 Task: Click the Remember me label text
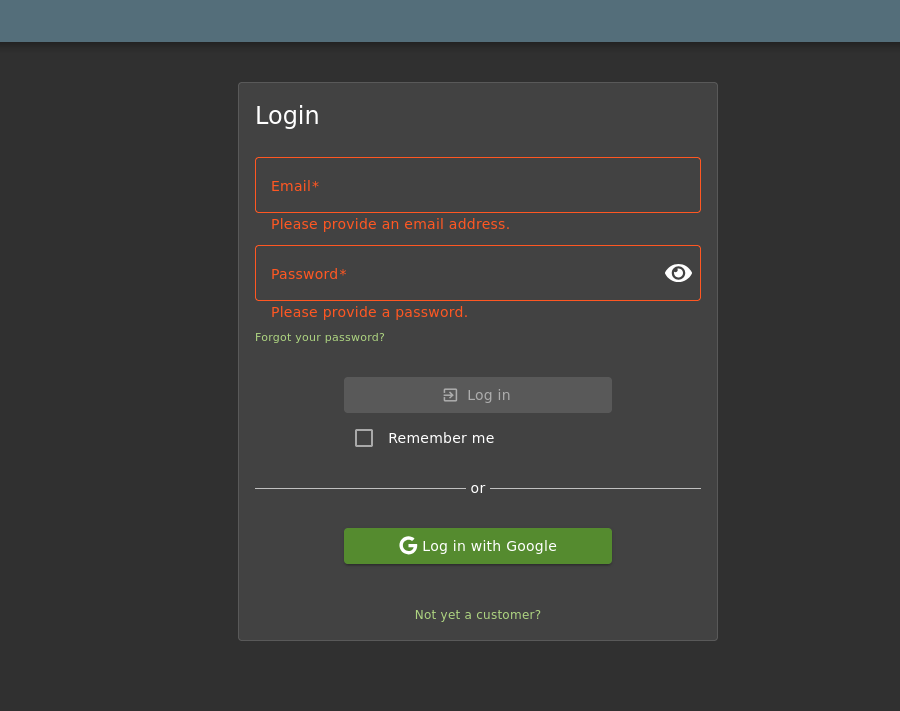click(x=441, y=438)
